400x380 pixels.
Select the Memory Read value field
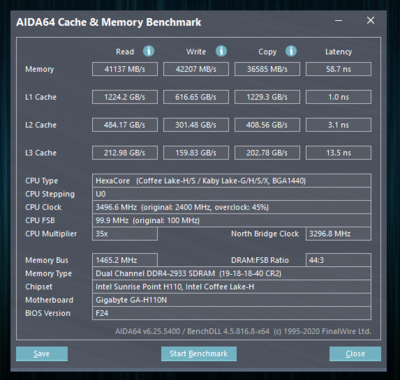(125, 69)
